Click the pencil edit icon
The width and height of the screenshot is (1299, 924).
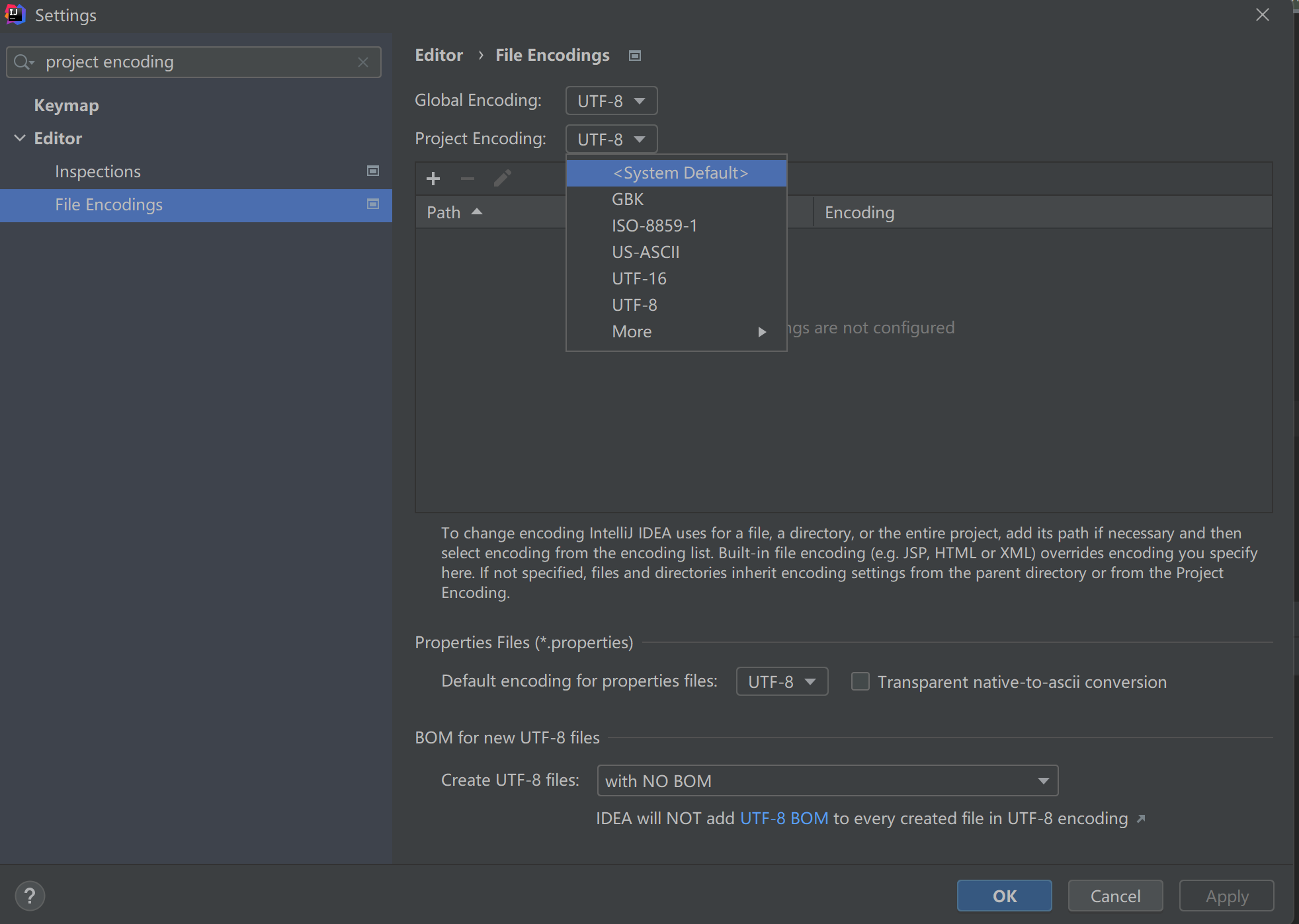[503, 179]
